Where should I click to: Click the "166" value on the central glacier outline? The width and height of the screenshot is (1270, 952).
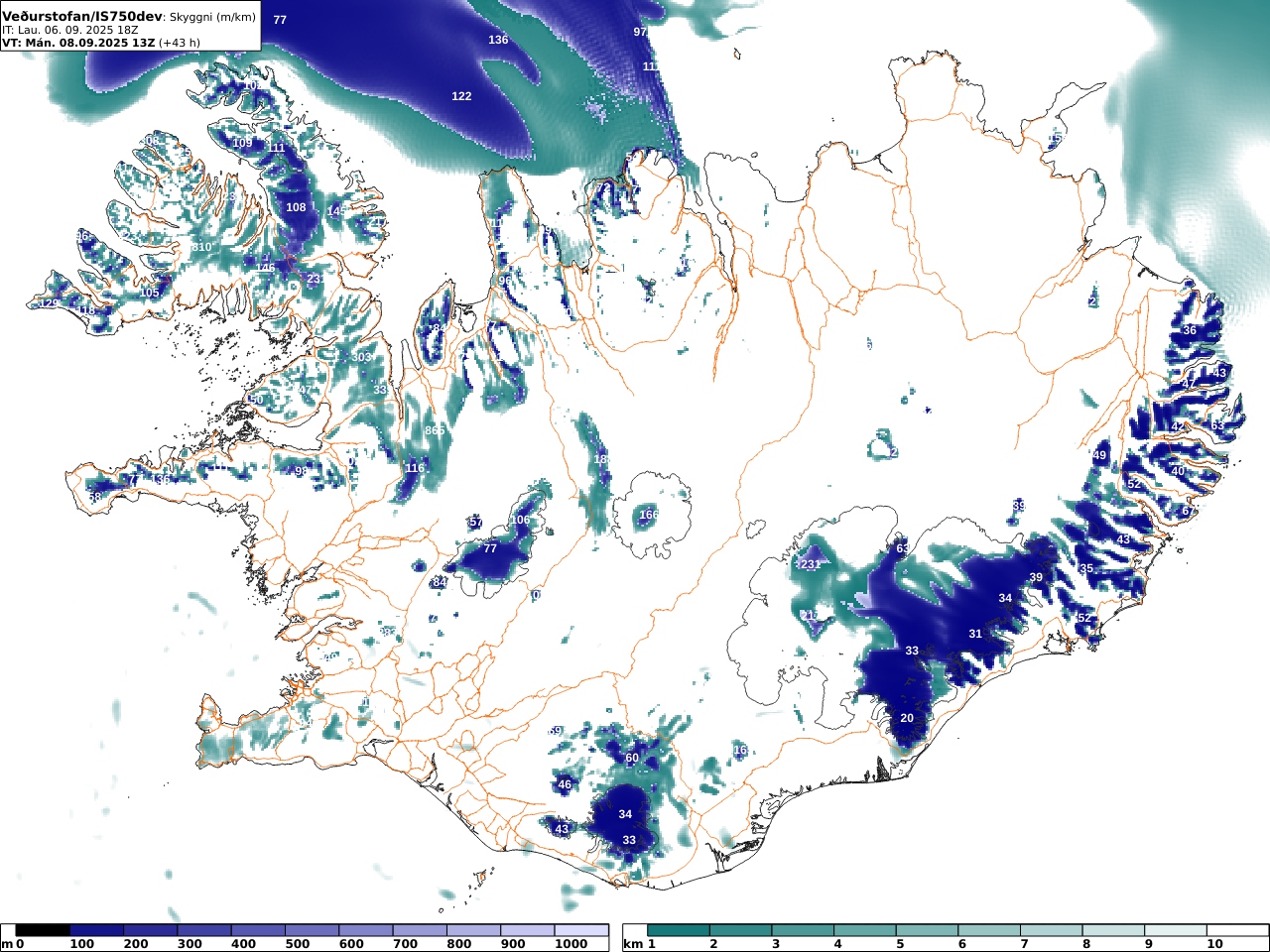click(x=649, y=515)
